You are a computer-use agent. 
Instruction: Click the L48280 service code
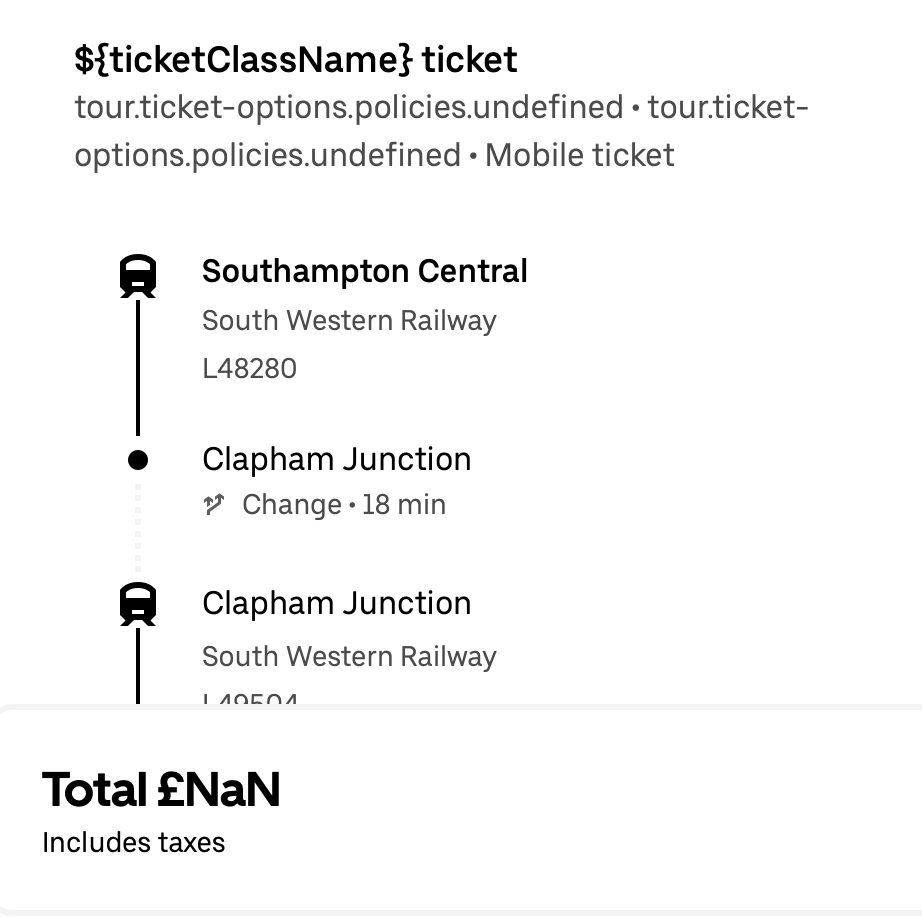click(x=249, y=369)
